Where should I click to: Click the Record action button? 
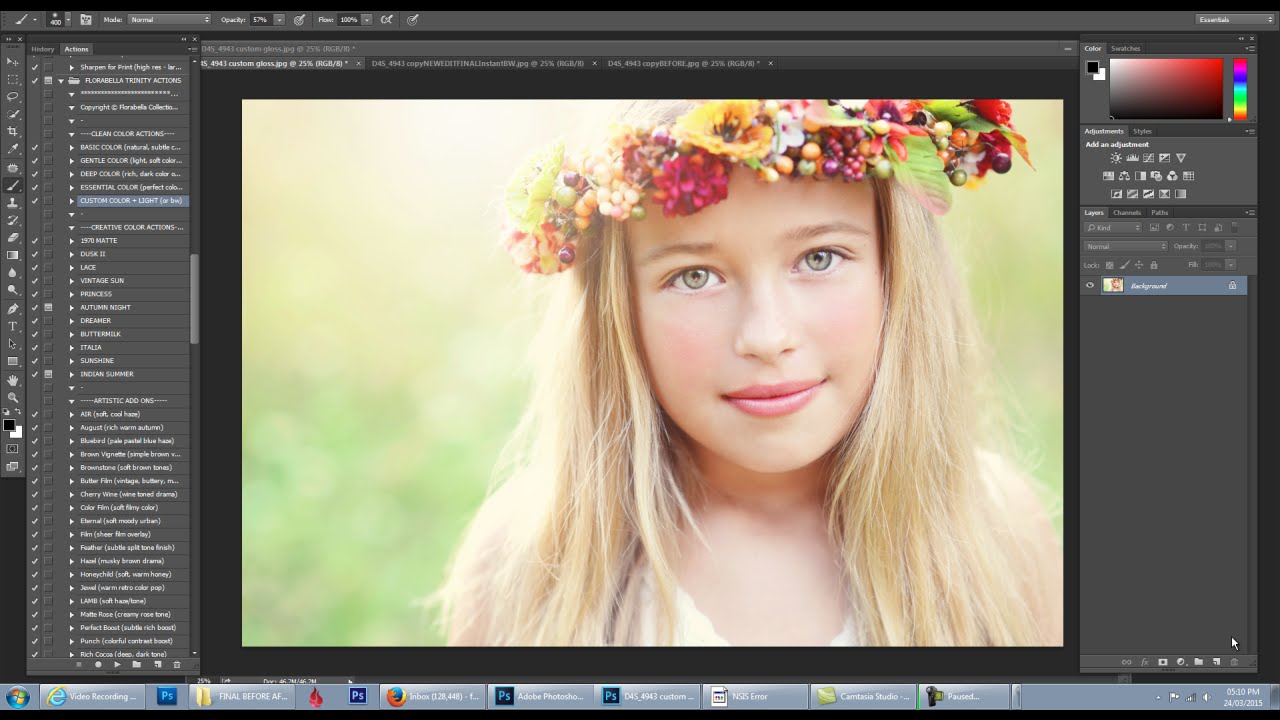click(x=98, y=664)
